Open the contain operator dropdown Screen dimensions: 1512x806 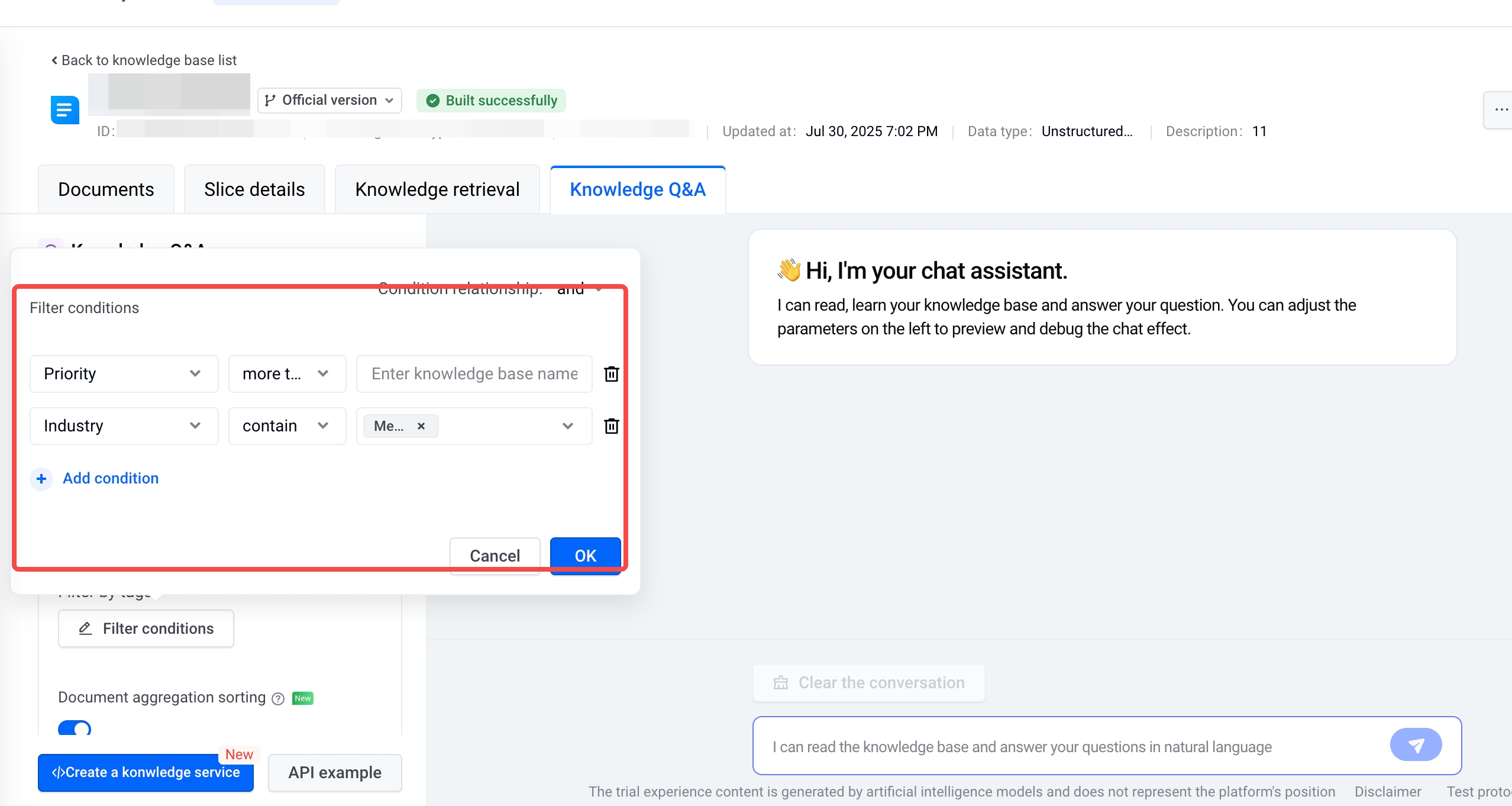[x=286, y=426]
